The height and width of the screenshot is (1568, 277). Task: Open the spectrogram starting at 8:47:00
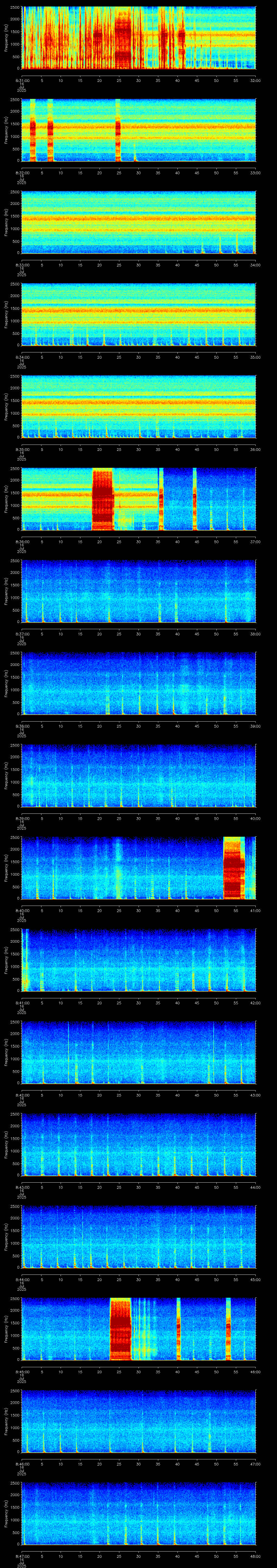pyautogui.click(x=138, y=1514)
